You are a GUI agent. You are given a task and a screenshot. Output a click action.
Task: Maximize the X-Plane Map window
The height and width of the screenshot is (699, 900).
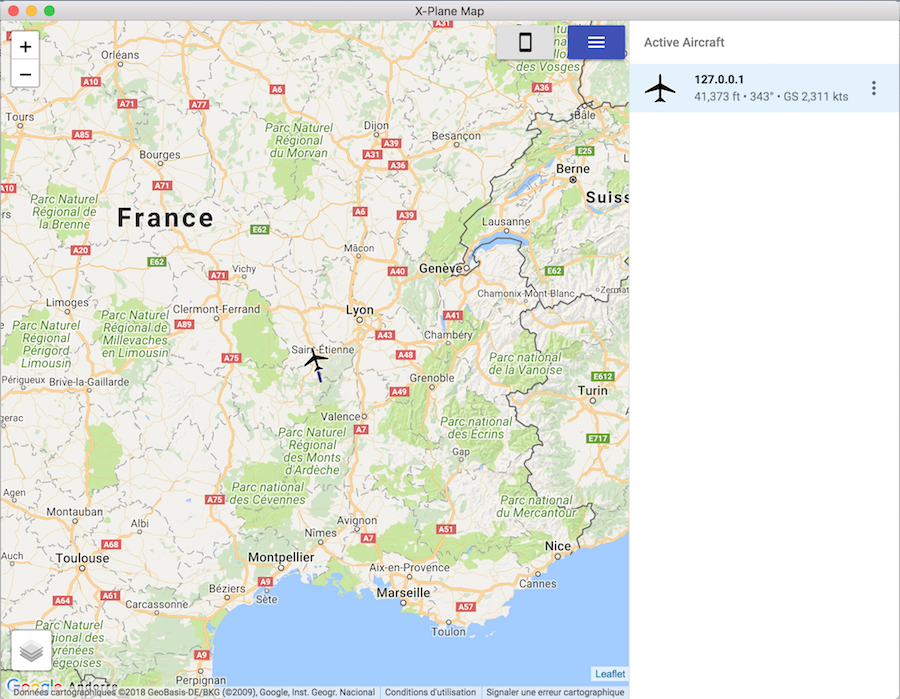(x=49, y=10)
